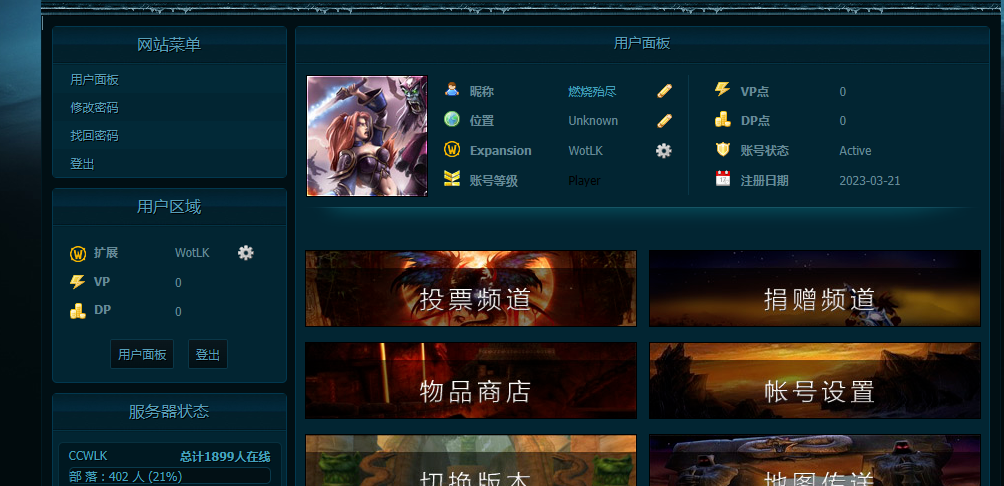The width and height of the screenshot is (1004, 486).
Task: Click the 总计1899人在线 text
Action: point(225,457)
